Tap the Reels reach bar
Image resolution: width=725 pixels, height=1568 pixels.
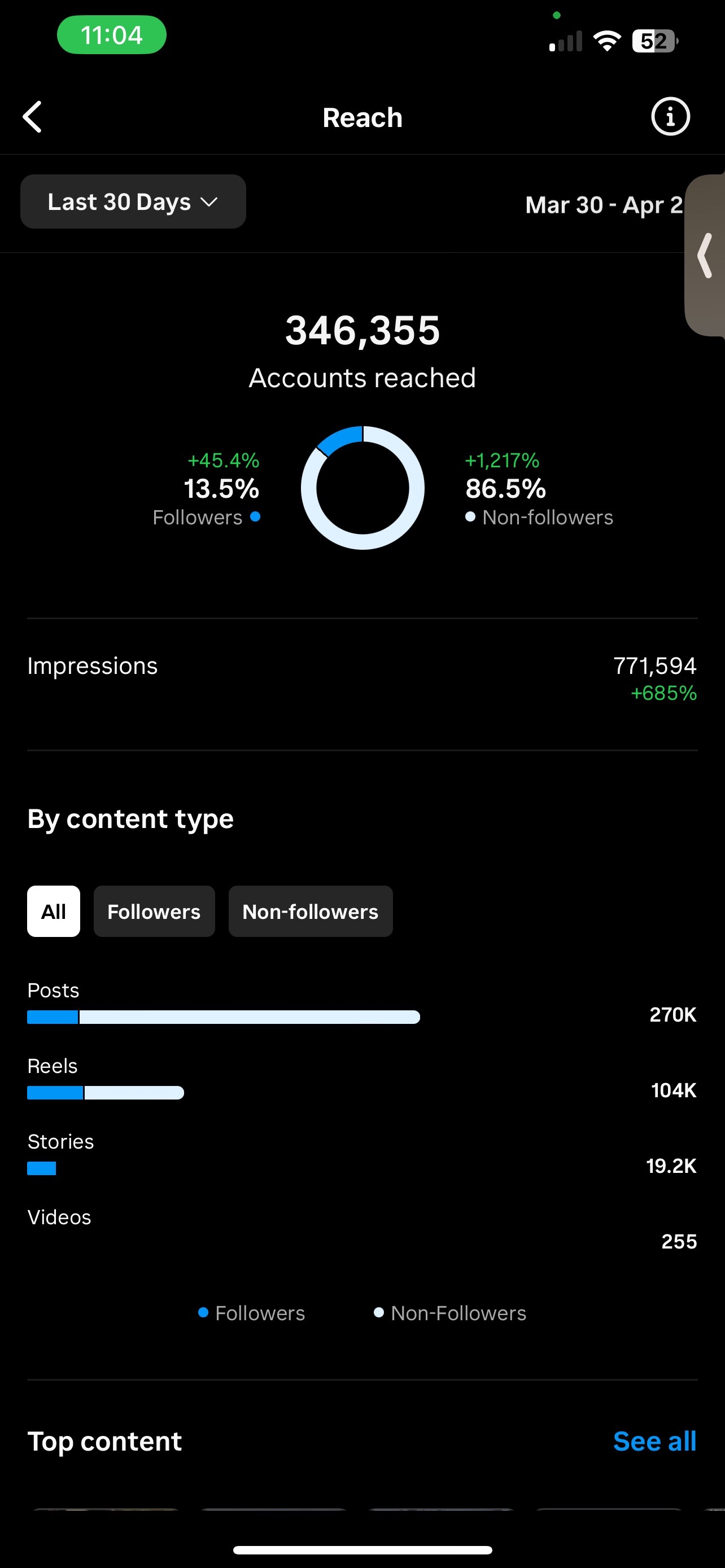[x=106, y=1093]
